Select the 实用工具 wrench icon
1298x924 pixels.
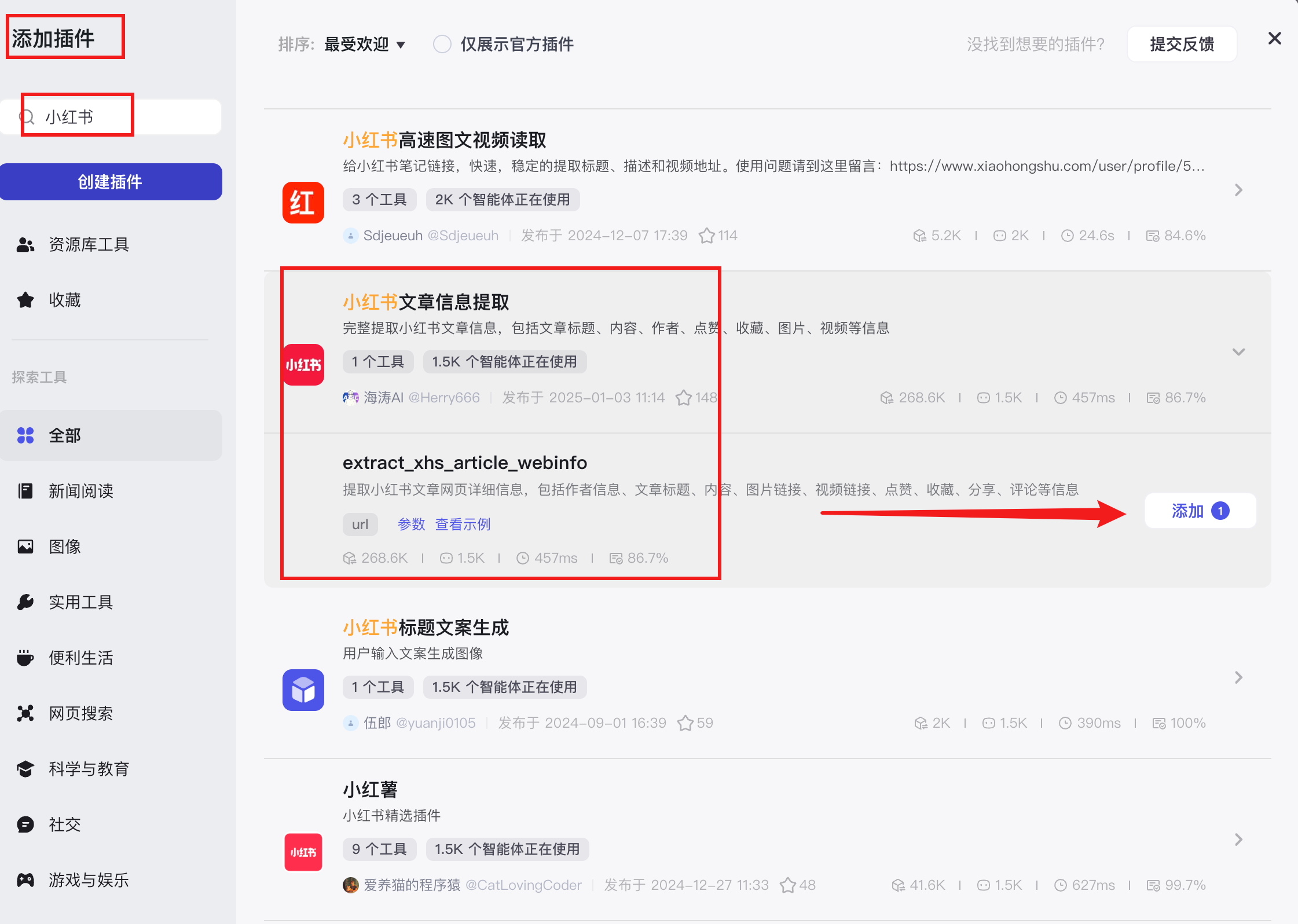[25, 602]
